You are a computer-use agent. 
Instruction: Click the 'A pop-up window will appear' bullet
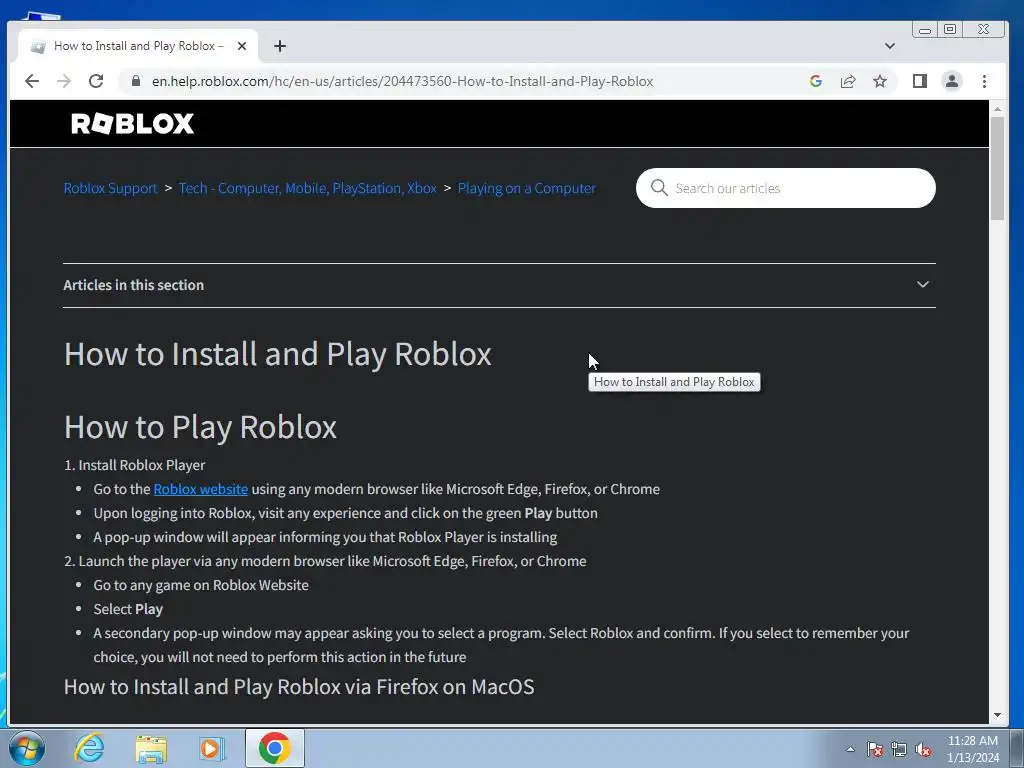pyautogui.click(x=325, y=537)
